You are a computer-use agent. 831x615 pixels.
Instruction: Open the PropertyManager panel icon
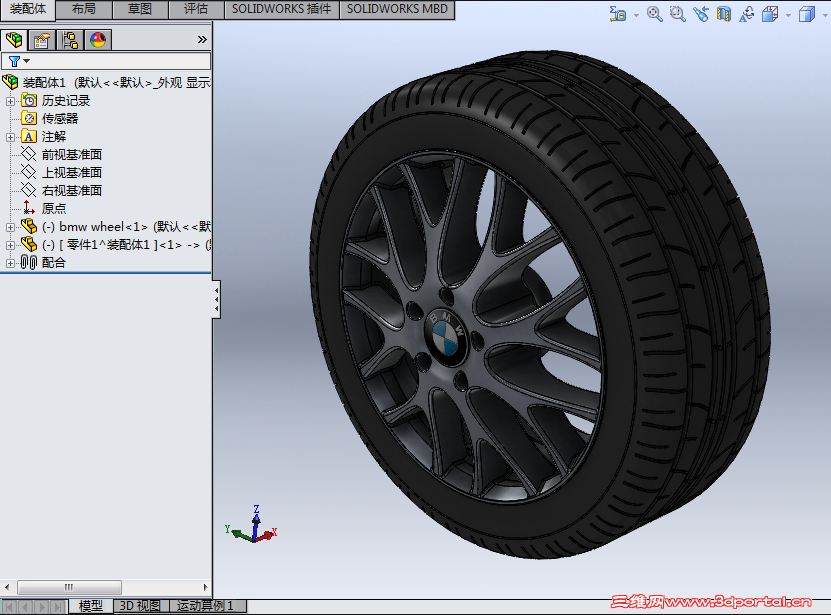[41, 40]
